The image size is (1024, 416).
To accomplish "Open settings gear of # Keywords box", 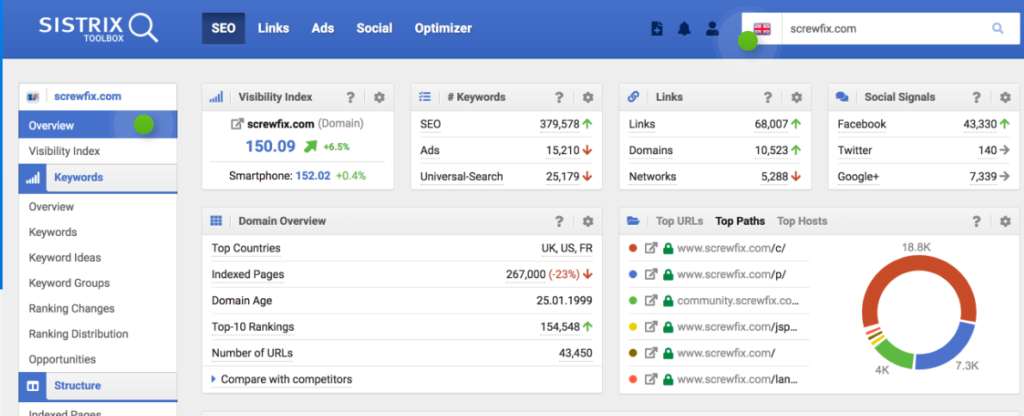I will pos(588,97).
